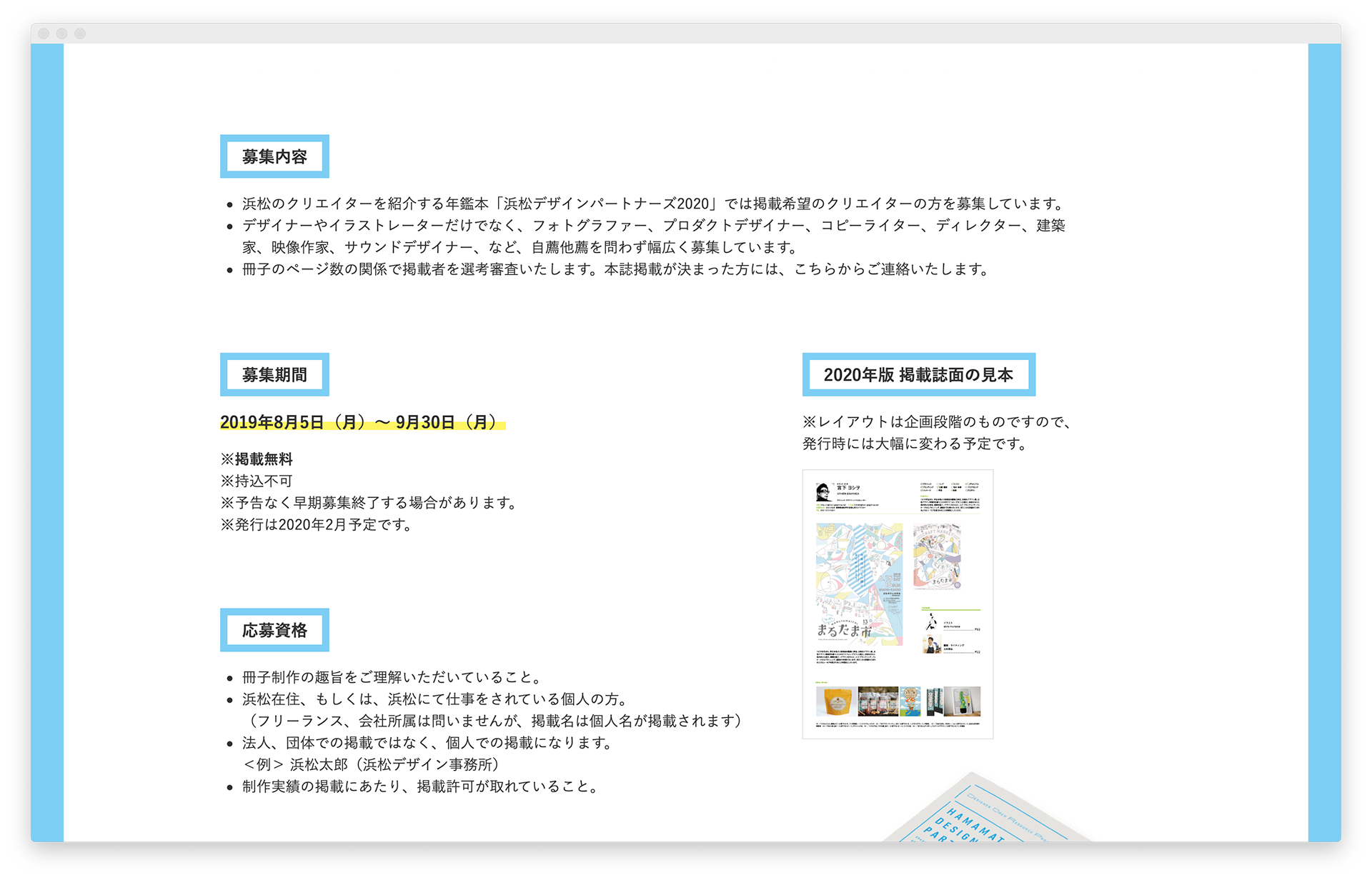Click the green cactus poster photo
This screenshot has width=1372, height=880.
point(962,701)
